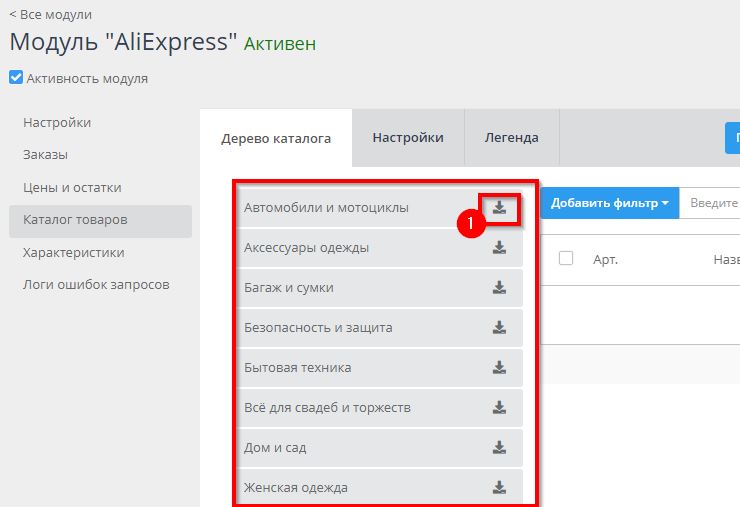Select the Женская одежда category
Viewport: 740px width, 507px height.
point(380,488)
